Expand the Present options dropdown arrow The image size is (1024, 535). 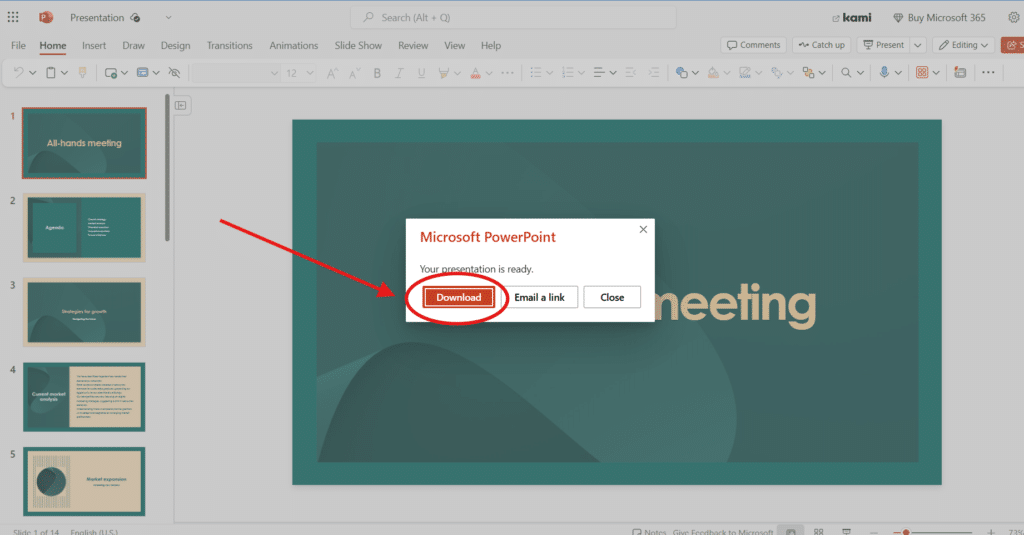point(918,45)
